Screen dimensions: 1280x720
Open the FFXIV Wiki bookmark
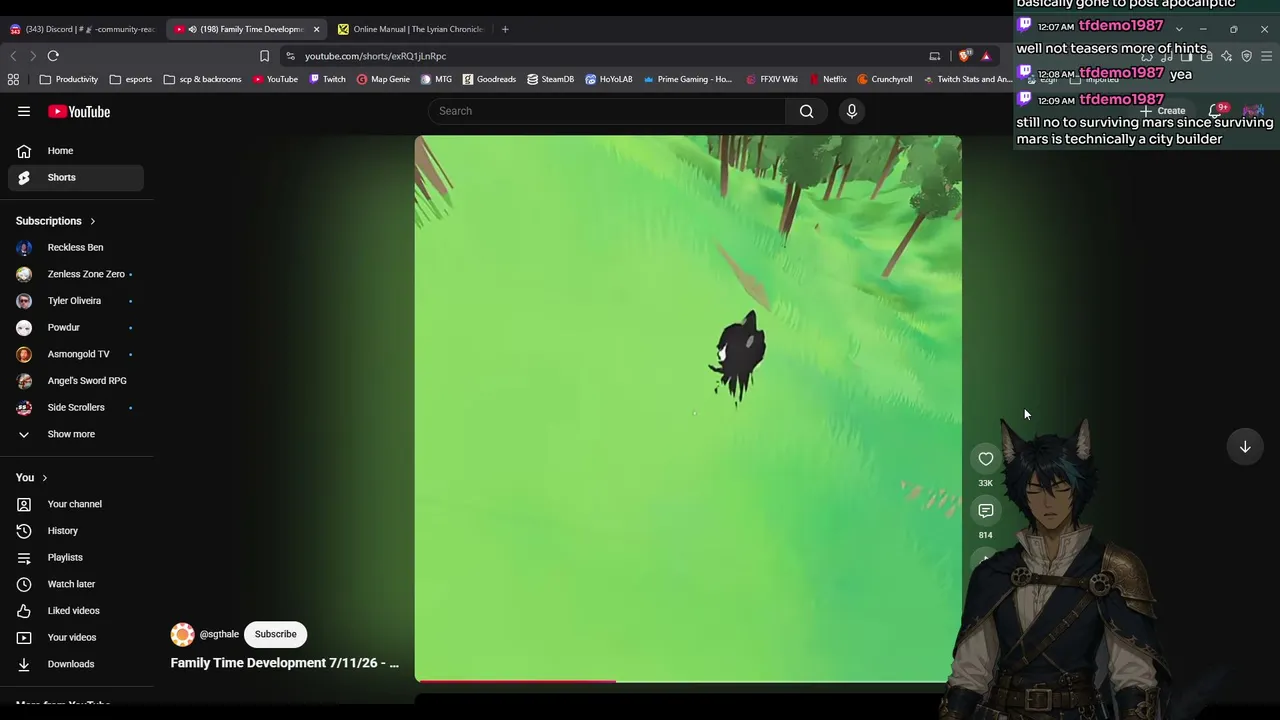771,79
